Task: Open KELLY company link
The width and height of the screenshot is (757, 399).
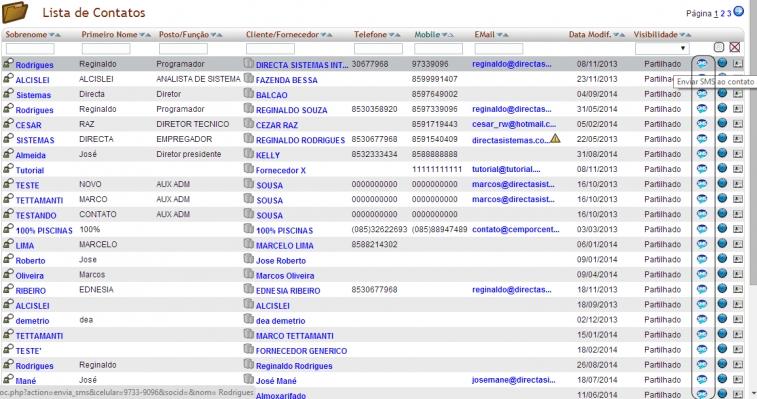Action: 268,155
